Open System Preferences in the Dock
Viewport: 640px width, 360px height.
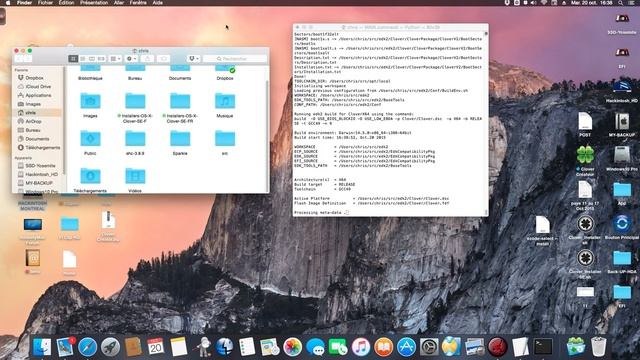429,347
